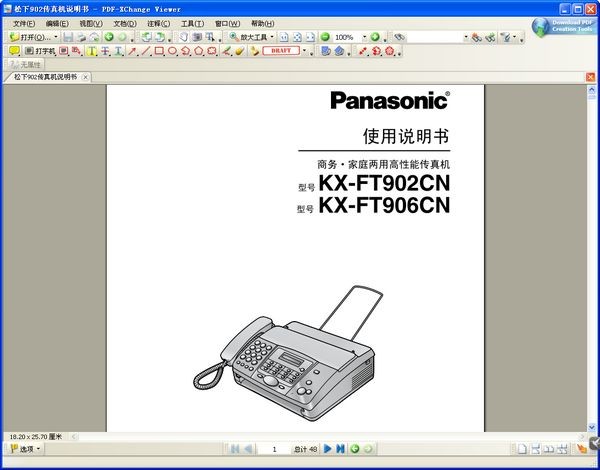This screenshot has height=470, width=600.
Task: Go to the next page button
Action: point(328,449)
